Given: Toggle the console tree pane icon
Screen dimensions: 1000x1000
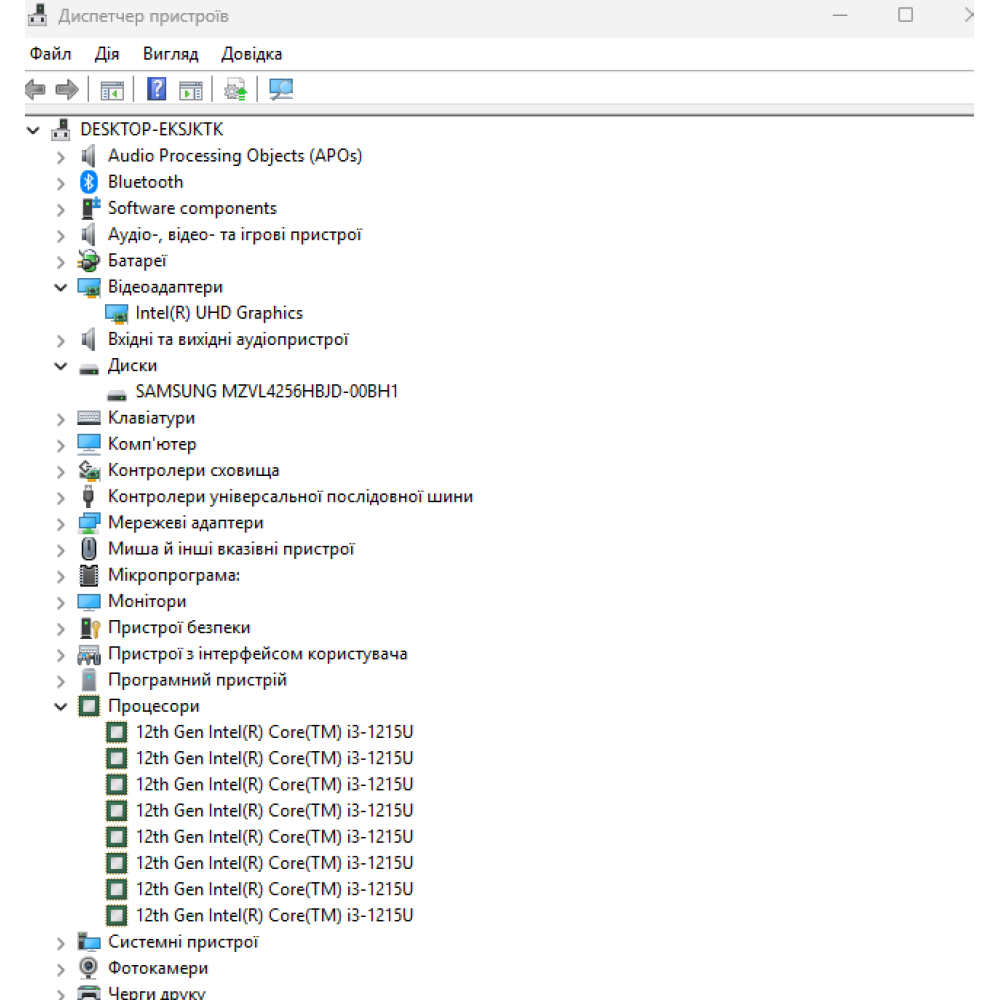Looking at the screenshot, I should coord(111,90).
